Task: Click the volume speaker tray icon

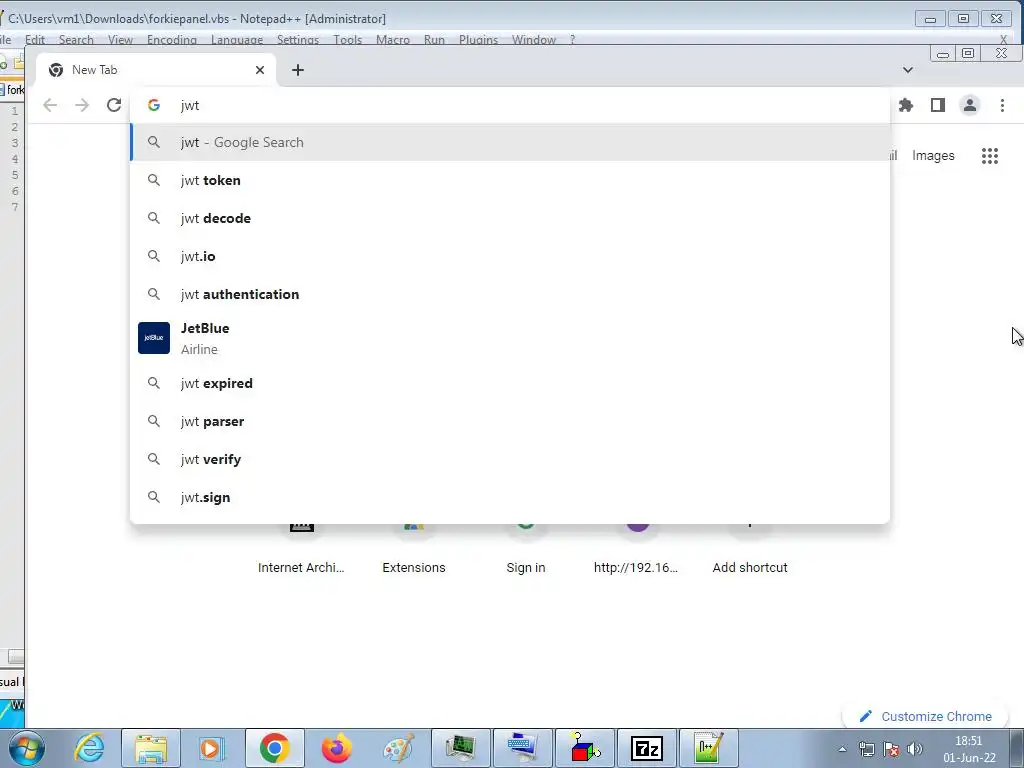Action: [x=915, y=749]
